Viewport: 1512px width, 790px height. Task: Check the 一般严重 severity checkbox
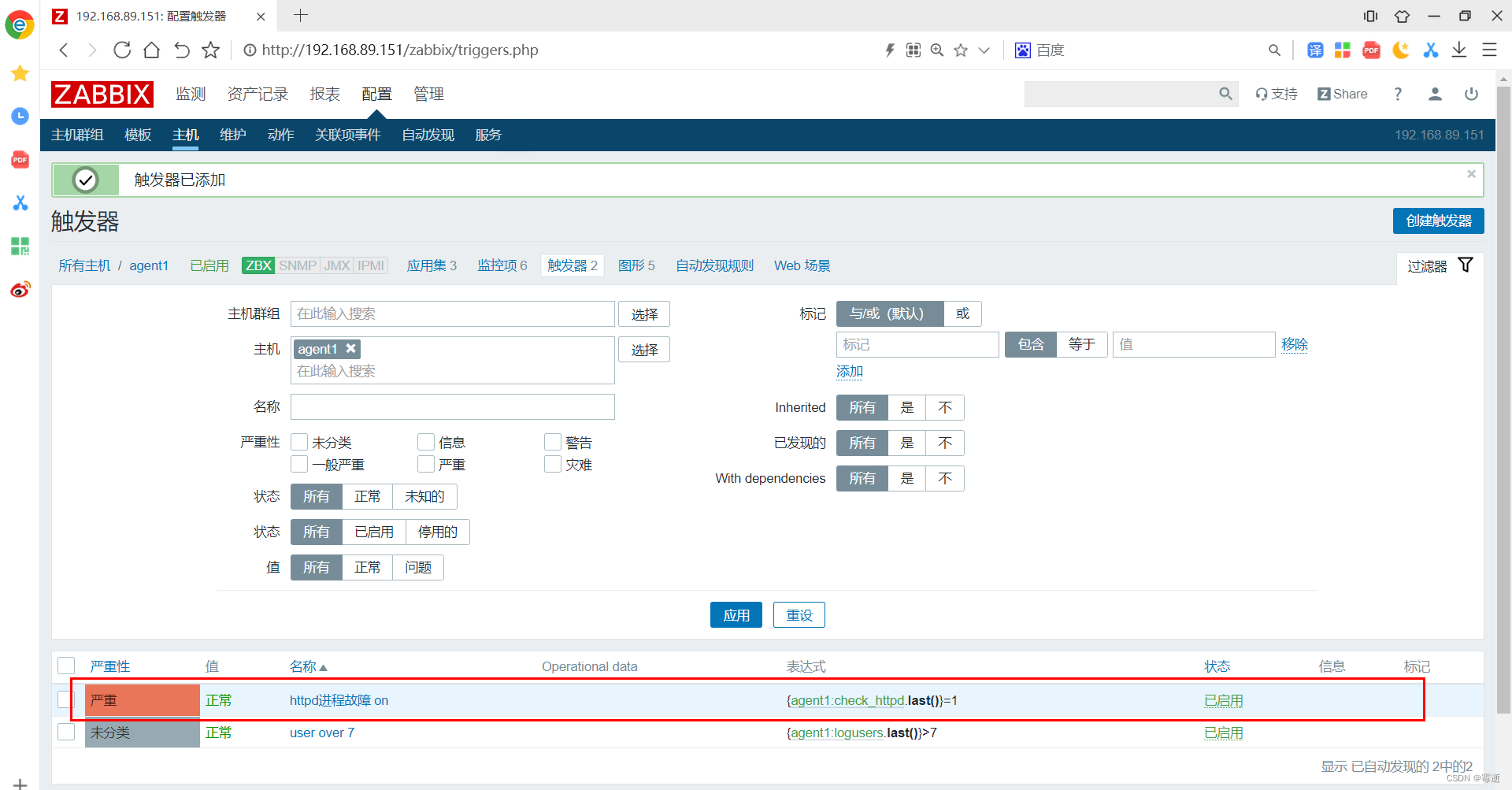[x=299, y=464]
